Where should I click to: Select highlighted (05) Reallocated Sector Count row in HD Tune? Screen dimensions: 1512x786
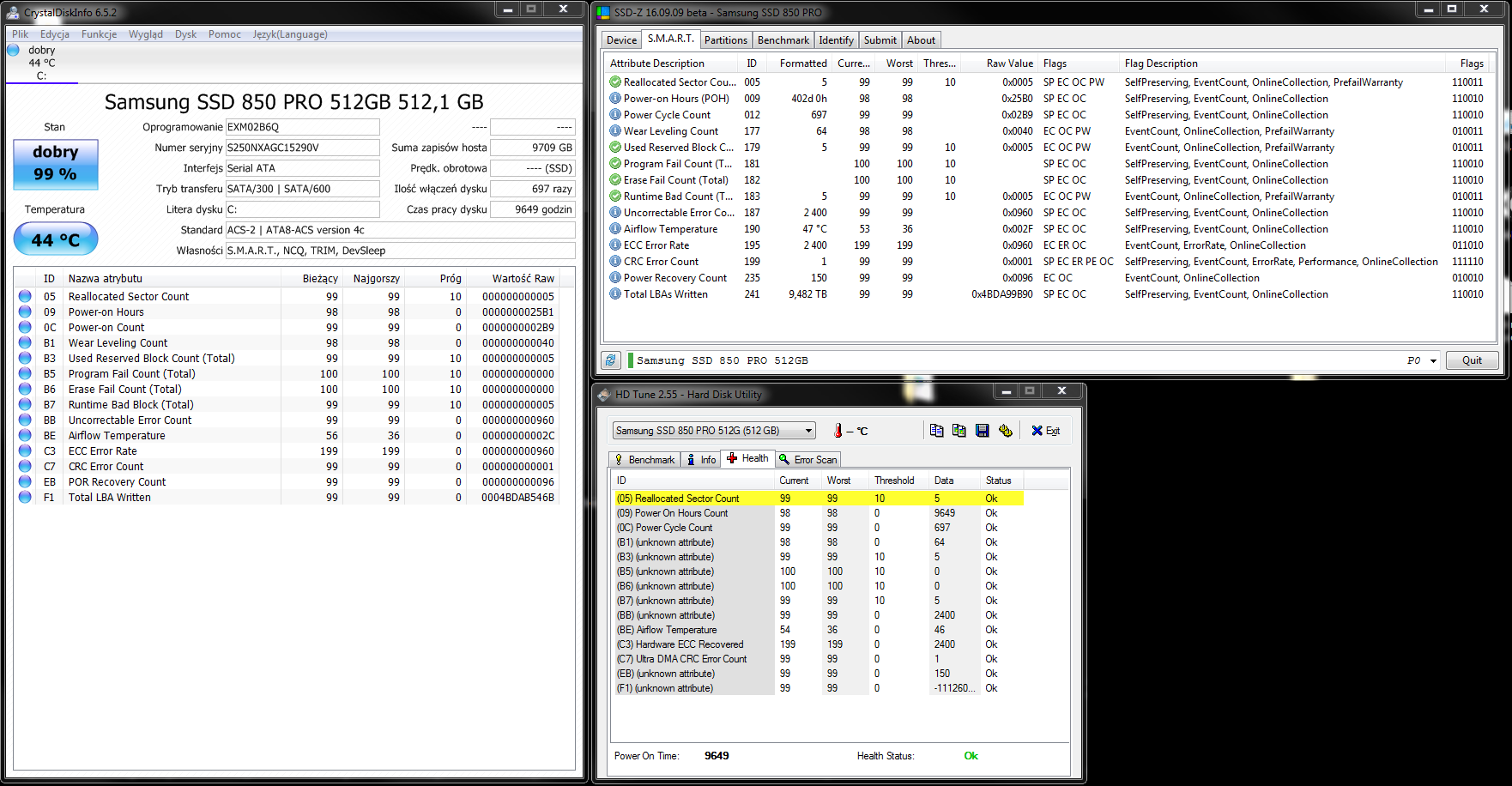tap(819, 499)
